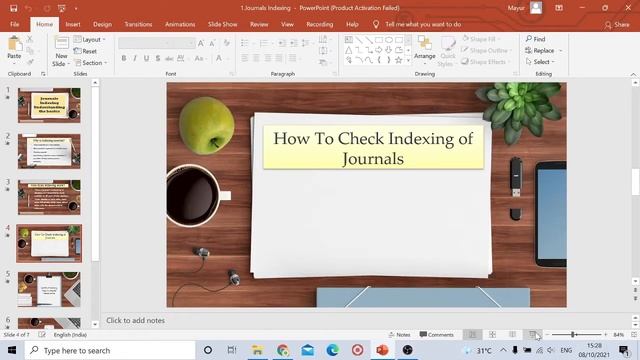Click the zoom in plus button
Viewport: 640px width, 360px height.
pyautogui.click(x=606, y=335)
